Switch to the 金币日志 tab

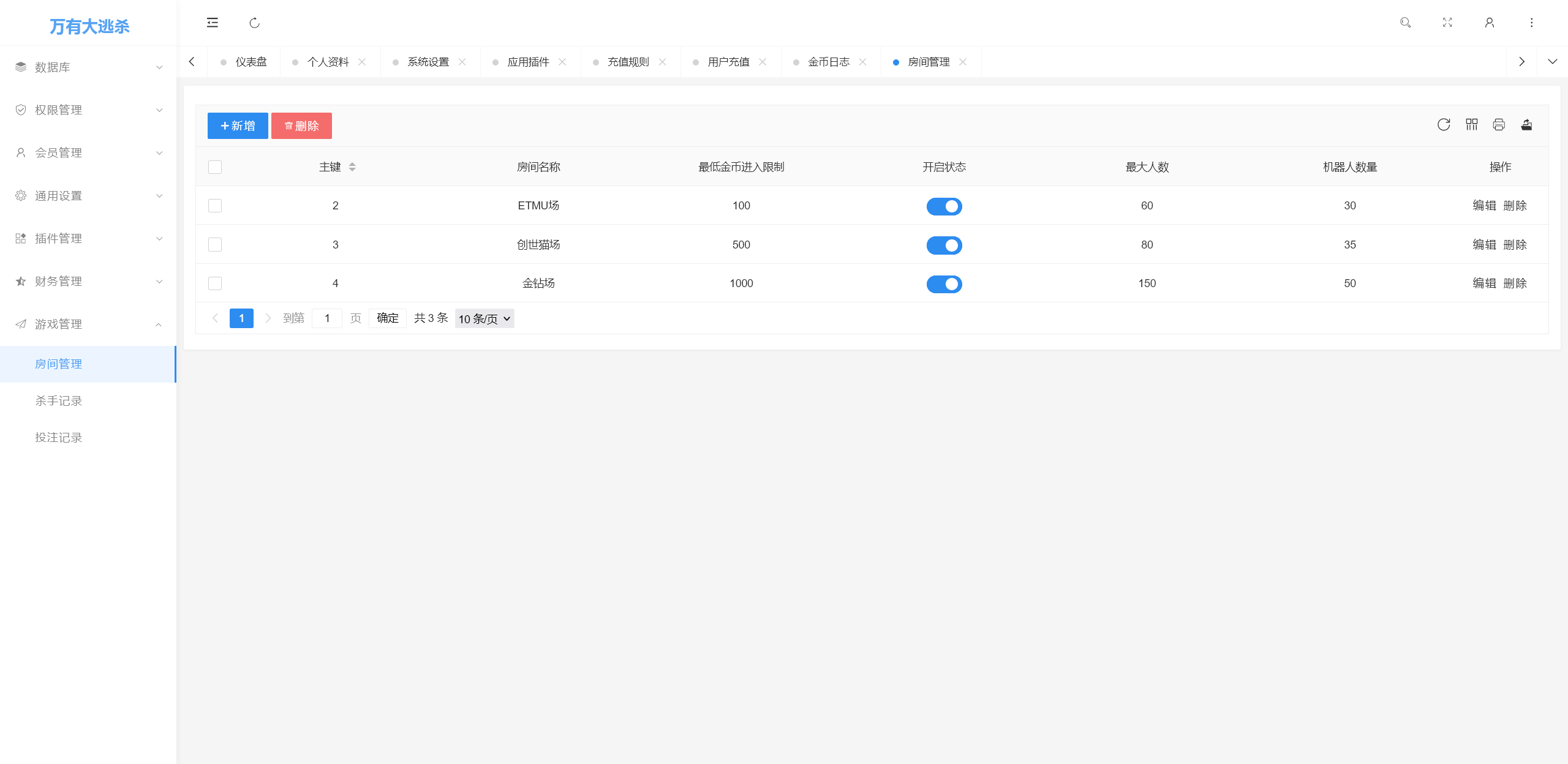coord(830,61)
